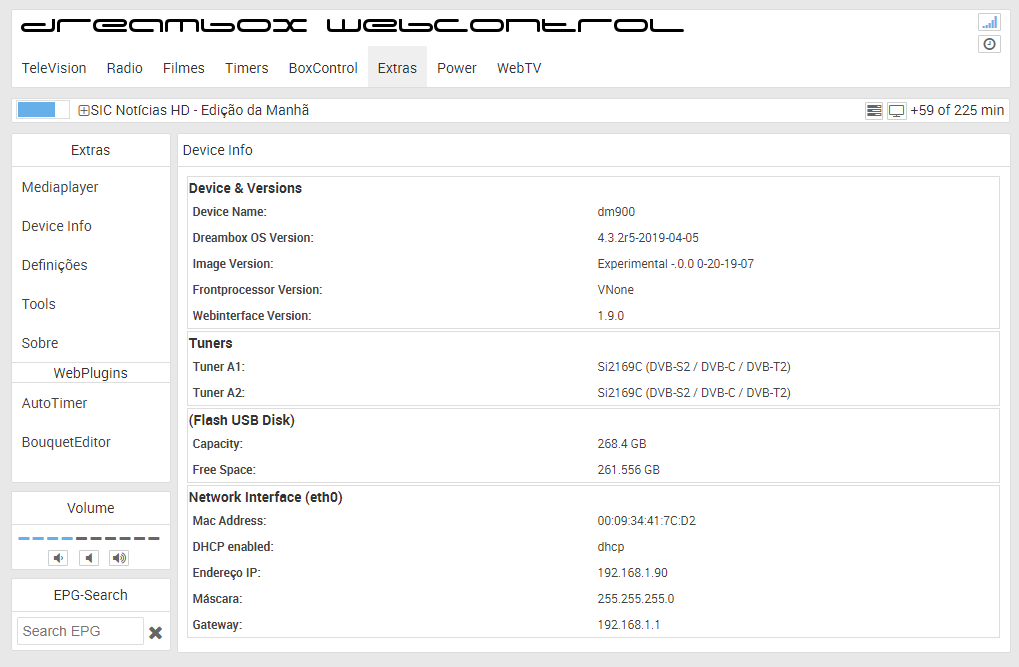Viewport: 1019px width, 667px height.
Task: Open the signal strength meter icon
Action: [x=989, y=23]
